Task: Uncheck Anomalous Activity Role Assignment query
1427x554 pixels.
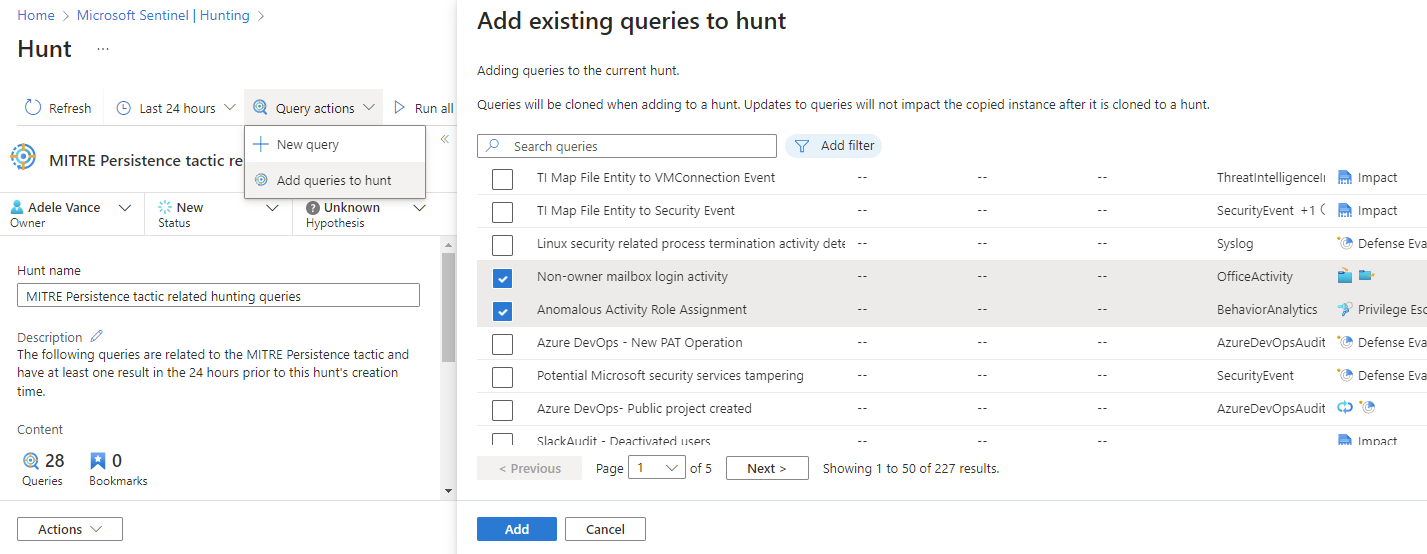Action: click(503, 311)
